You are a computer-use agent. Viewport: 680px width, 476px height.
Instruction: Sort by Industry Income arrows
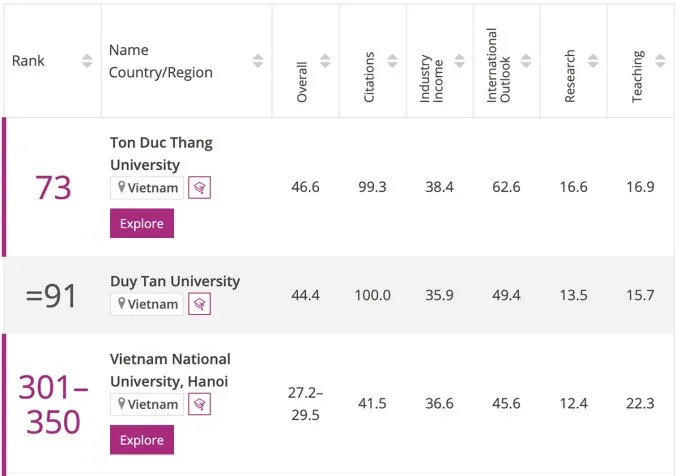(x=460, y=61)
